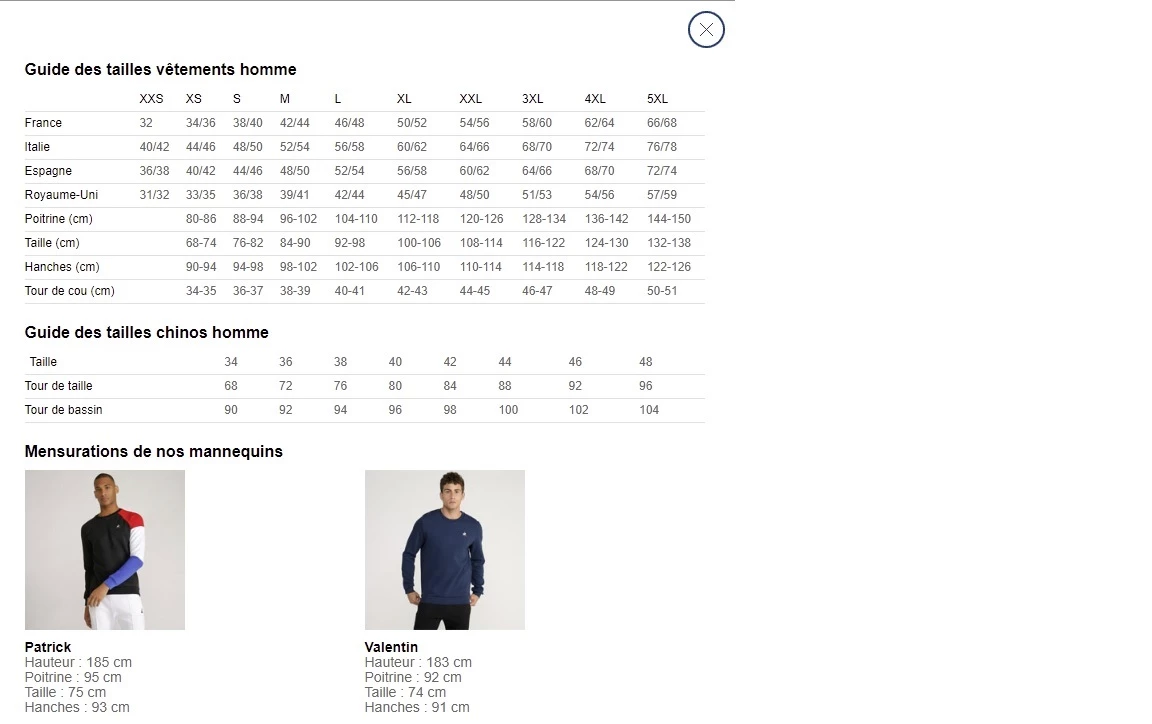This screenshot has height=724, width=1152.
Task: Select the XXS column header
Action: point(151,99)
